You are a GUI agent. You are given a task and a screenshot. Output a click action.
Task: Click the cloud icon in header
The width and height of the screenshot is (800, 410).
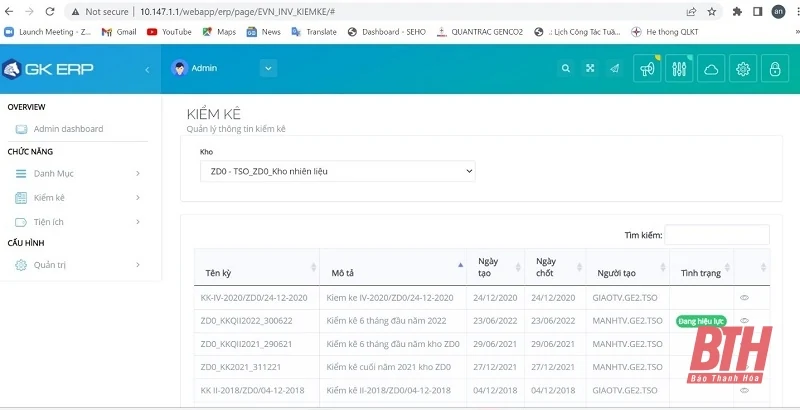pyautogui.click(x=711, y=68)
